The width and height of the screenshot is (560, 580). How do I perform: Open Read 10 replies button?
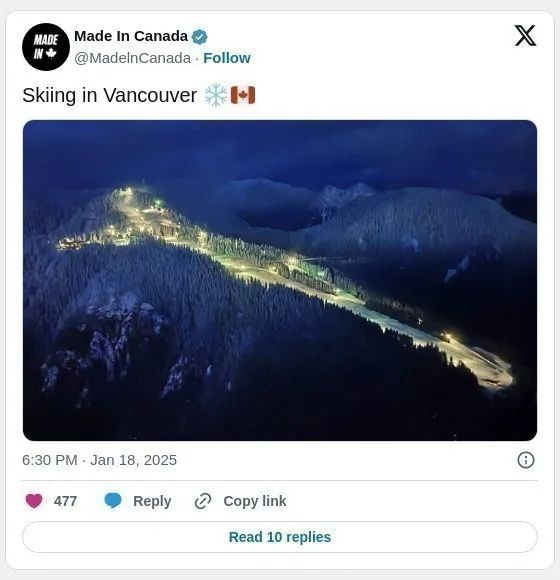coord(280,537)
